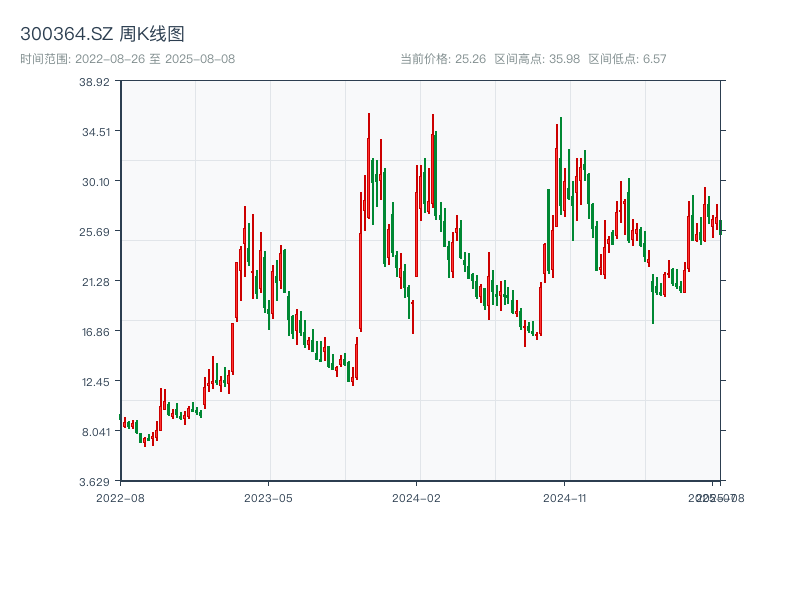Select the 2024-02 x-axis label
This screenshot has width=800, height=600.
click(416, 498)
